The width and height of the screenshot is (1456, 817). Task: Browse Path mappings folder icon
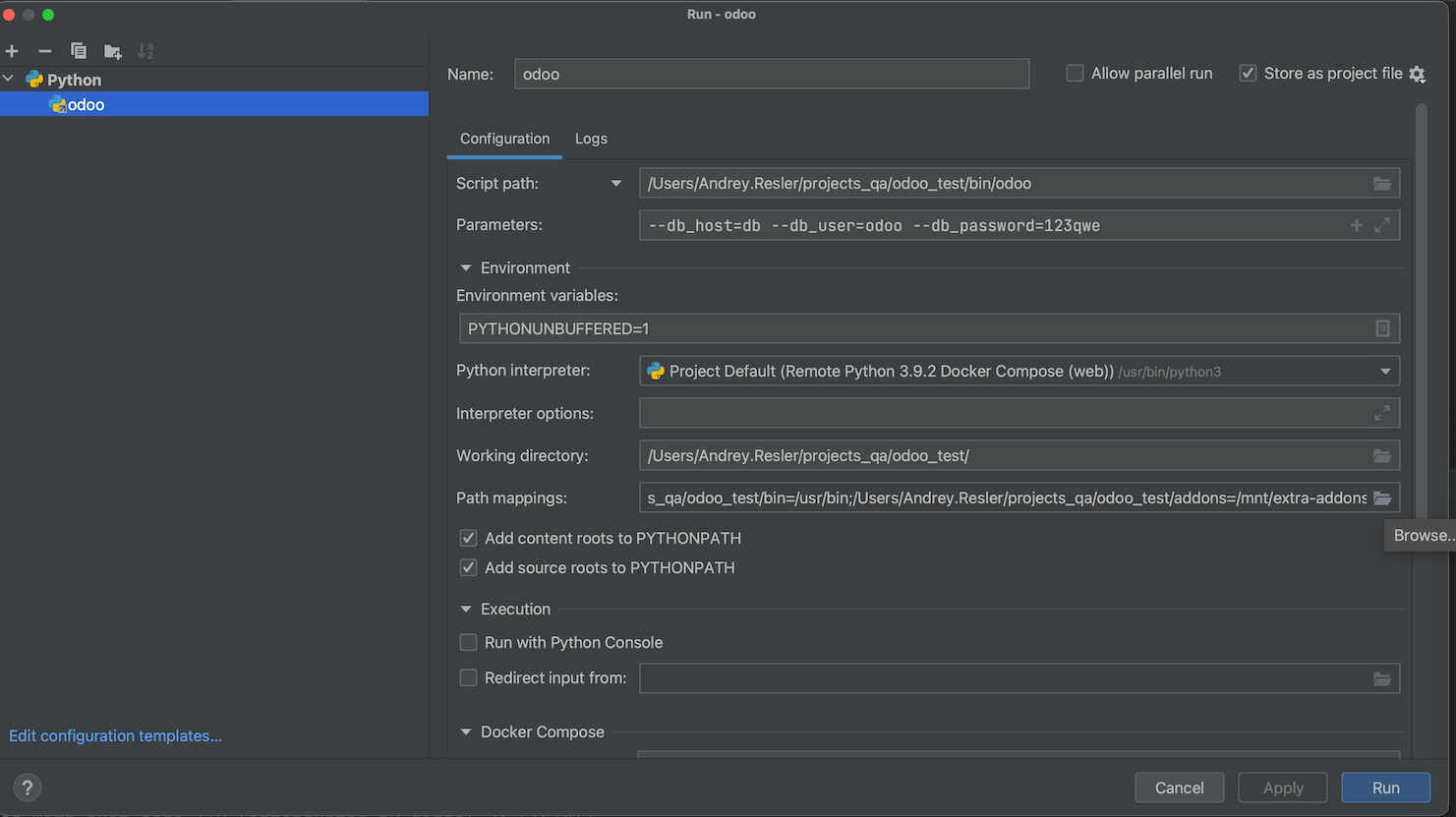click(x=1382, y=497)
